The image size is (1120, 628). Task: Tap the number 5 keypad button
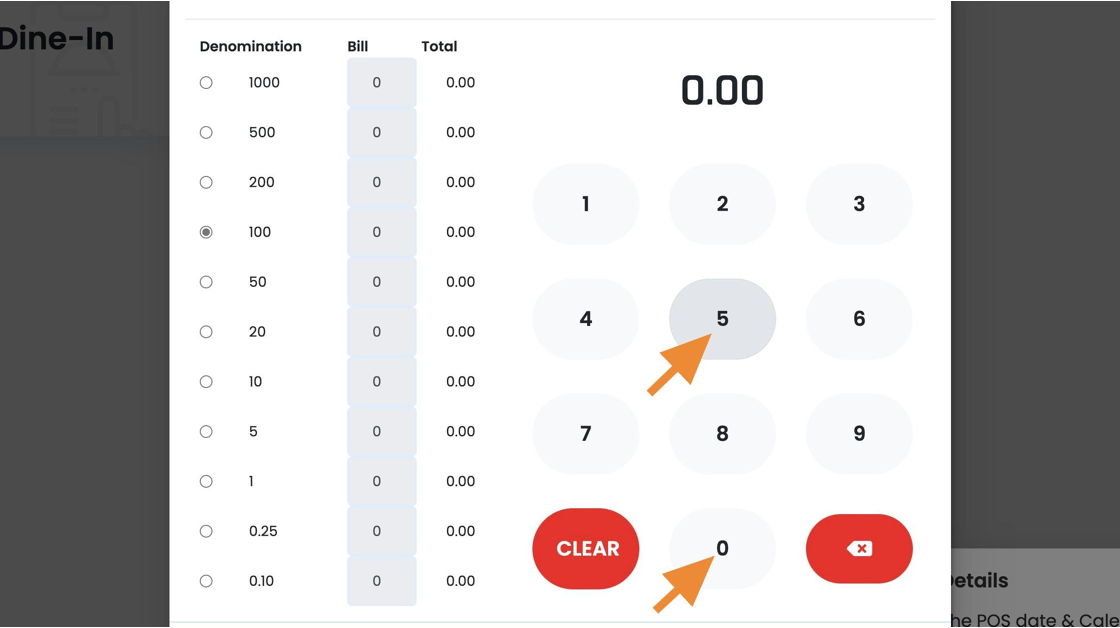[722, 319]
